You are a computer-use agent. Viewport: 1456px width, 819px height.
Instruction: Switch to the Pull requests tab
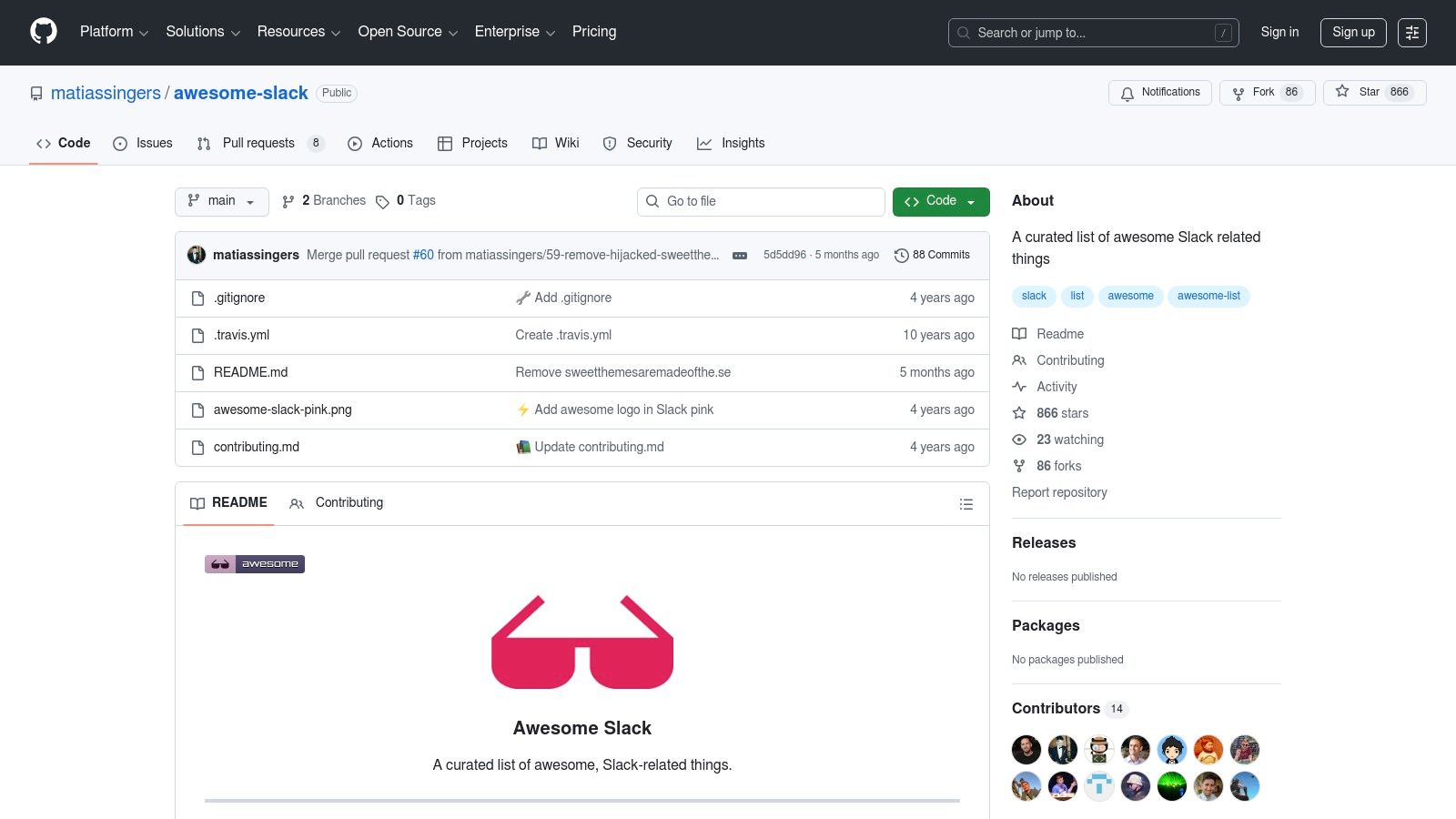point(259,143)
